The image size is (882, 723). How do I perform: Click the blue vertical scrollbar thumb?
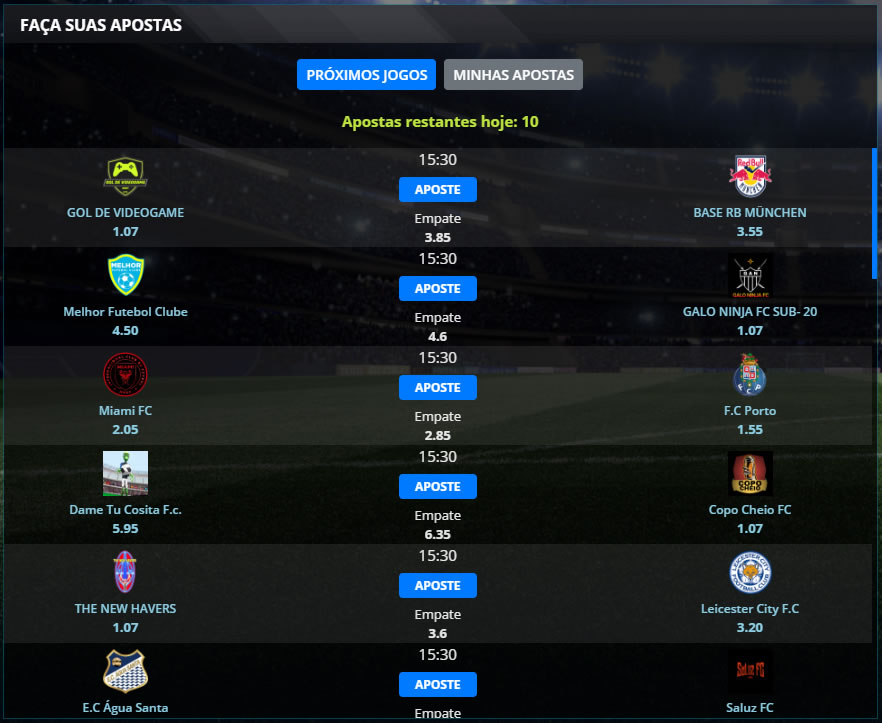(874, 213)
